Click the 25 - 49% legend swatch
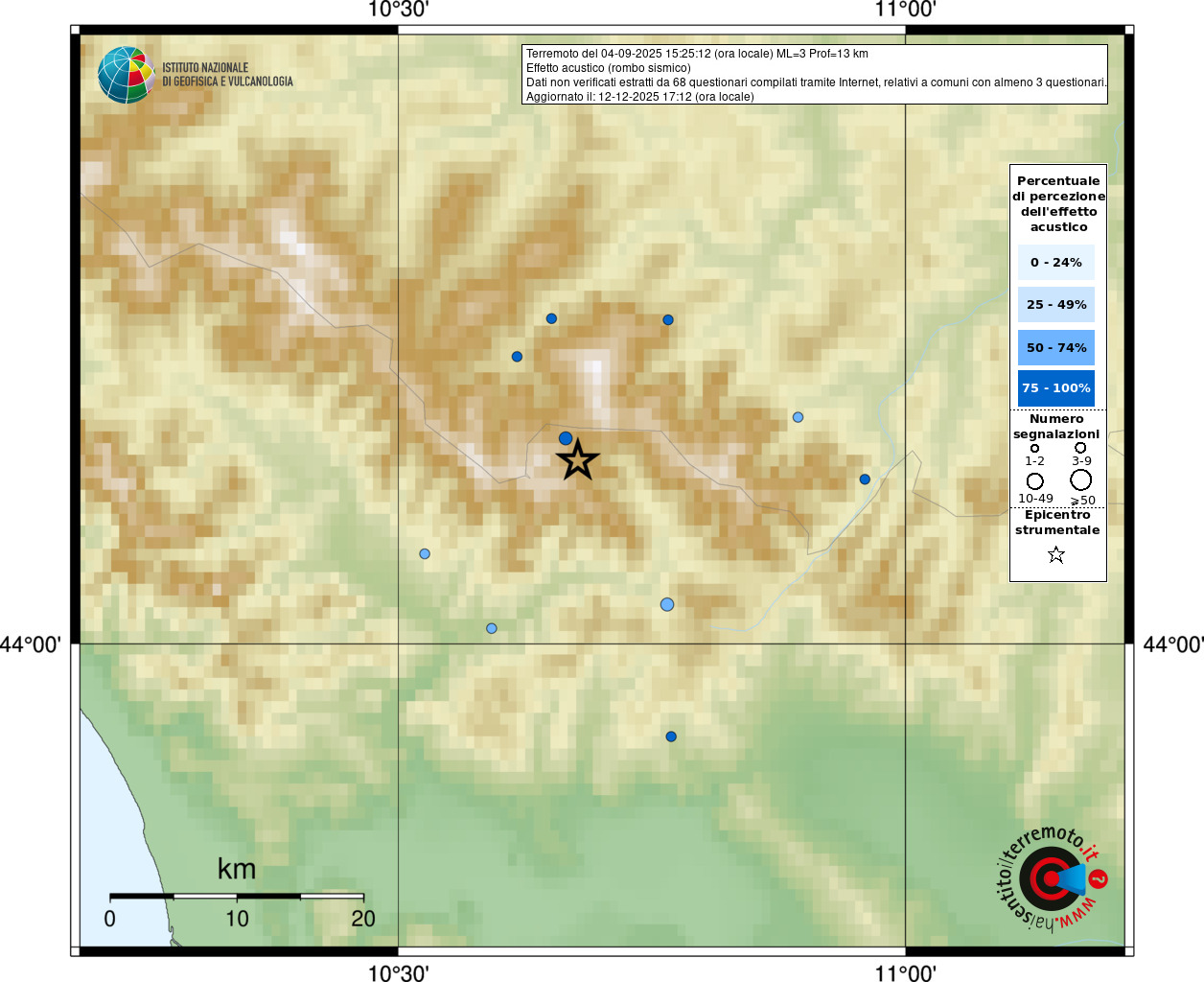 (1056, 305)
